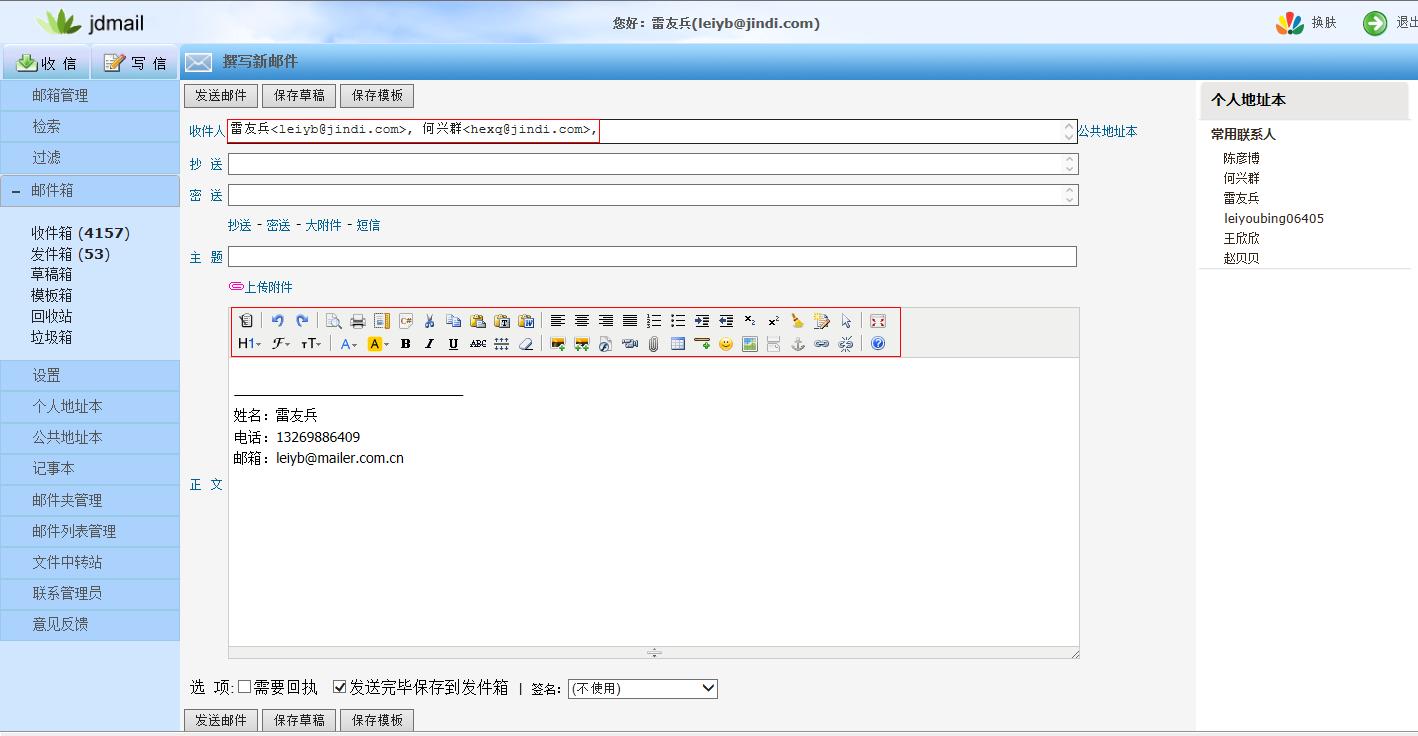The image size is (1418, 736).
Task: Open 检索 in the sidebar
Action: (90, 127)
